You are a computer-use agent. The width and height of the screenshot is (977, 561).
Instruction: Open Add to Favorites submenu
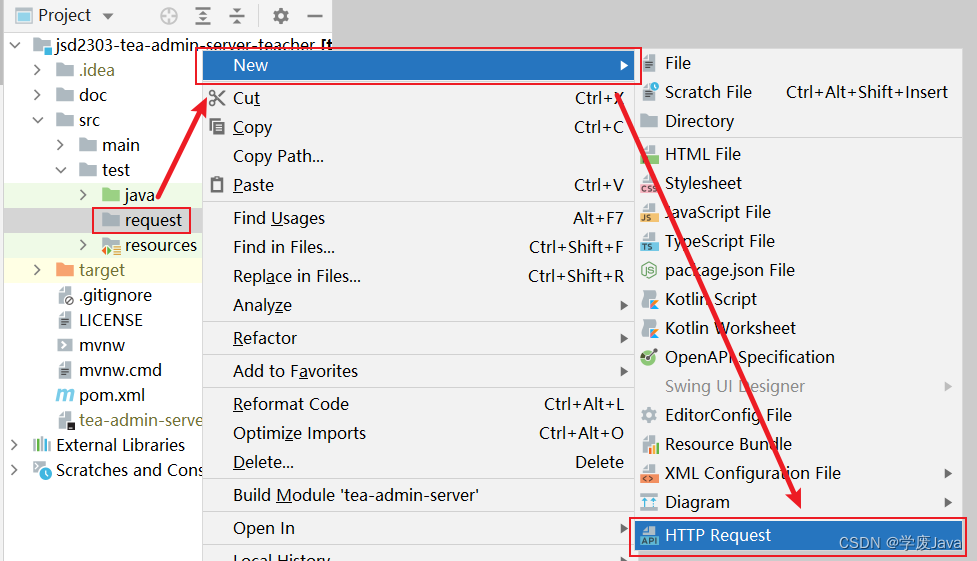(418, 372)
